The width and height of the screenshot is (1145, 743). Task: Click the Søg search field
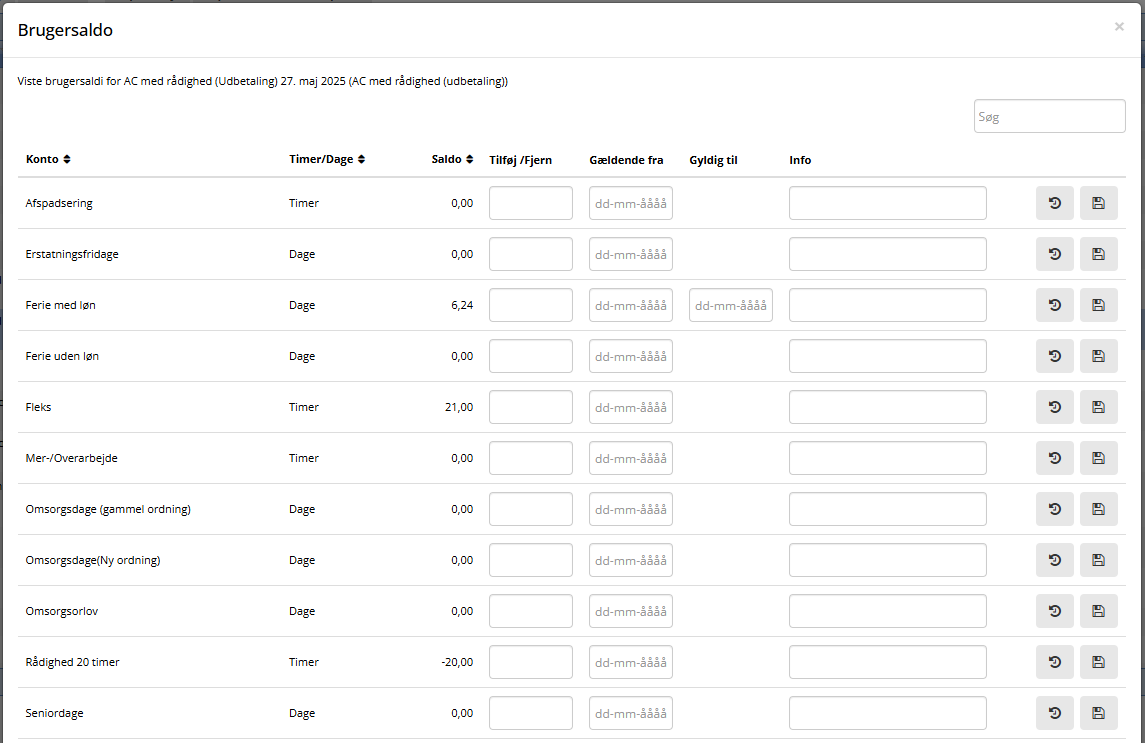click(x=1049, y=116)
